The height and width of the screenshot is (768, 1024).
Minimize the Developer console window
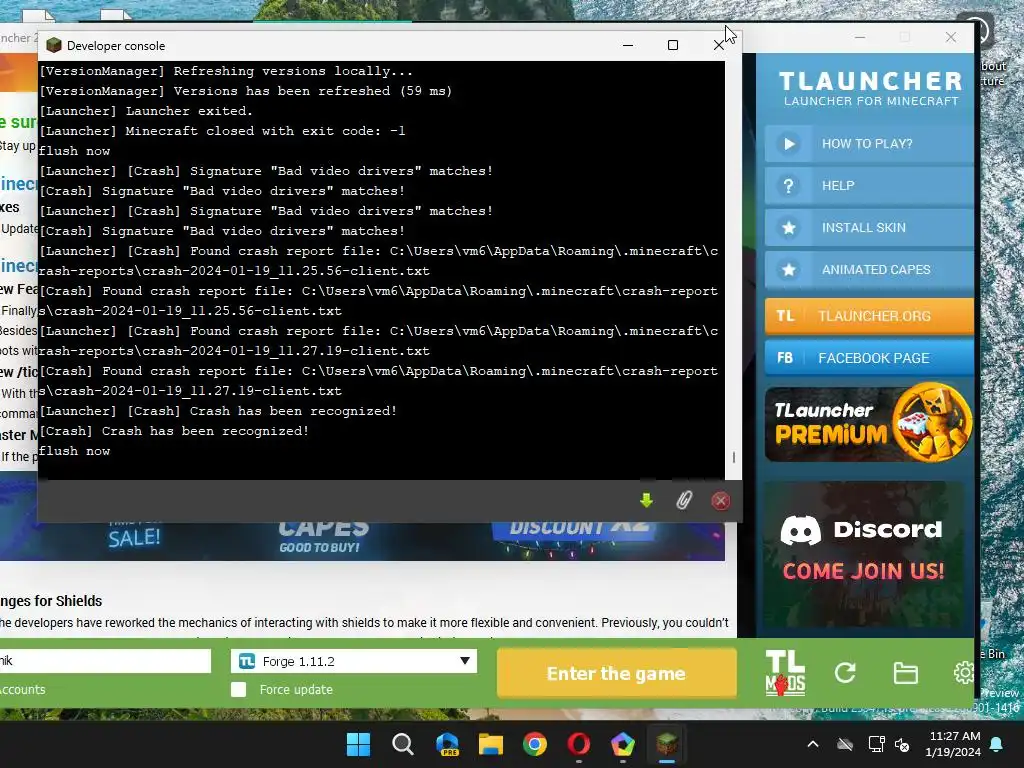click(x=628, y=45)
